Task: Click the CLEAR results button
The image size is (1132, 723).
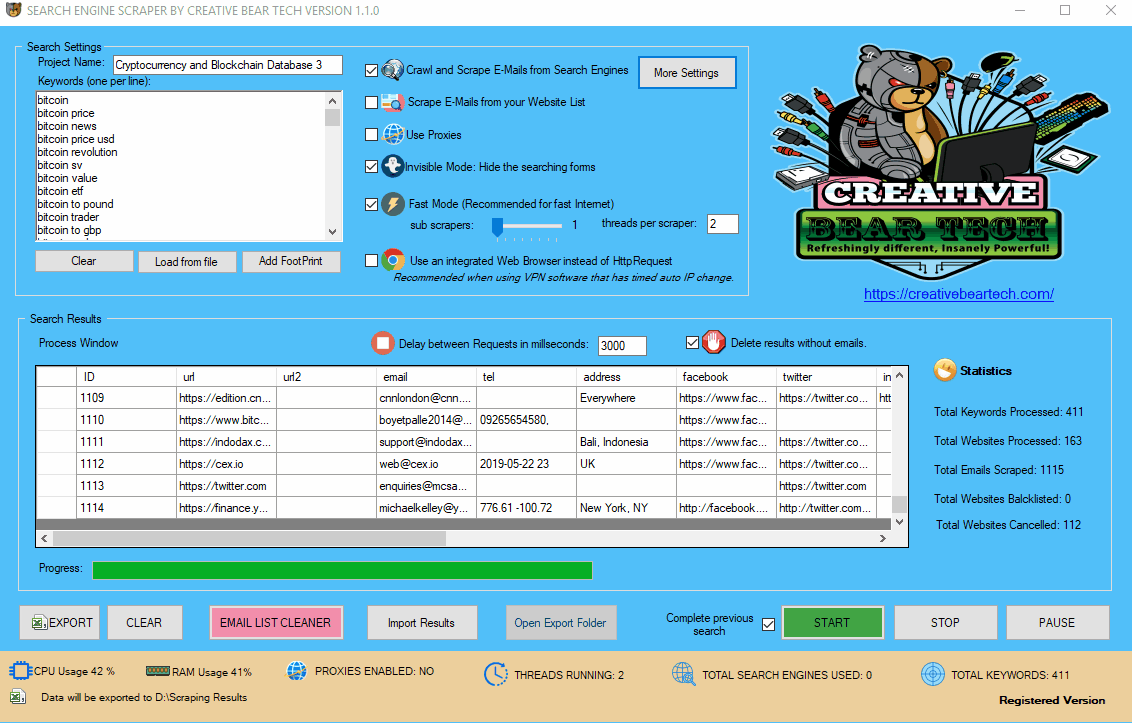Action: [144, 623]
